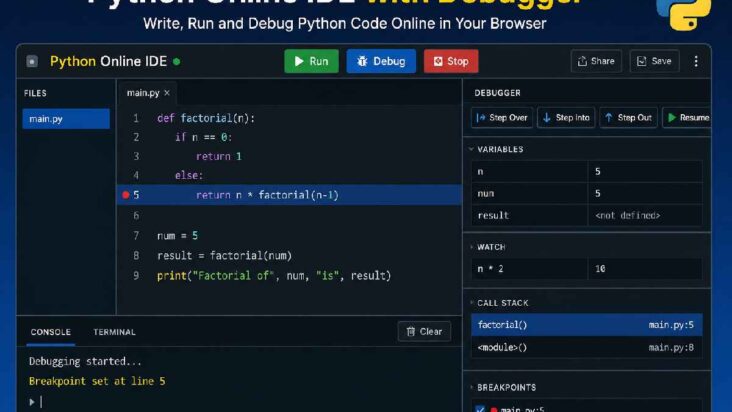732x412 pixels.
Task: Click the 'else:' code line
Action: tap(189, 175)
